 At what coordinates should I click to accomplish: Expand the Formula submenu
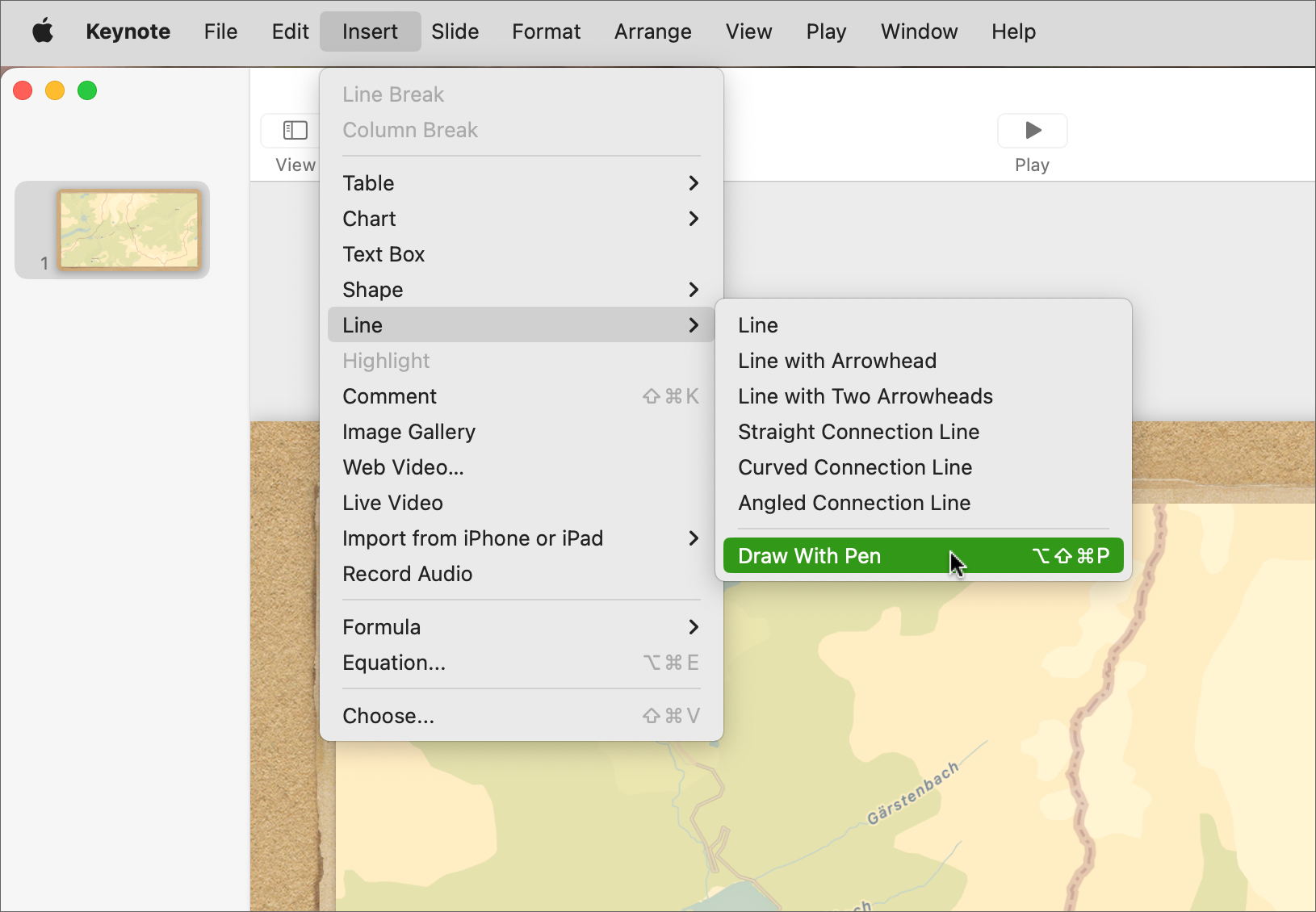521,627
